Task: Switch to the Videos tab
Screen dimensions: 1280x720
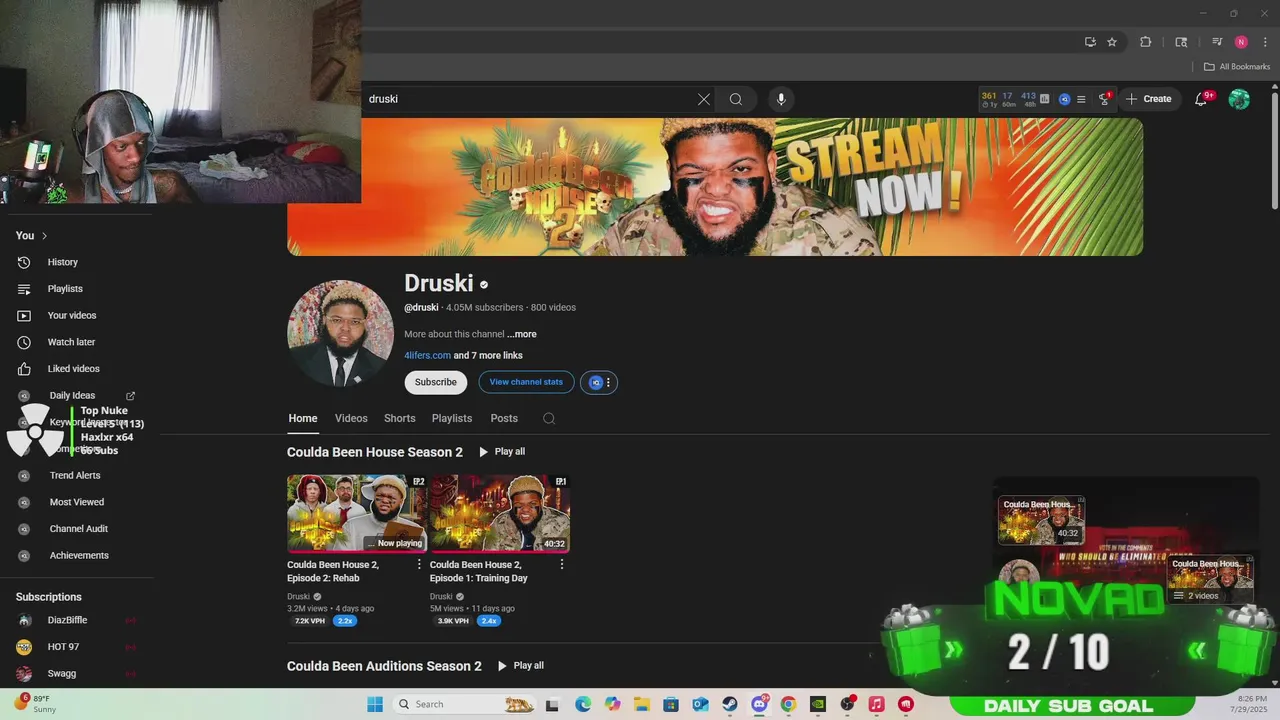Action: tap(351, 418)
